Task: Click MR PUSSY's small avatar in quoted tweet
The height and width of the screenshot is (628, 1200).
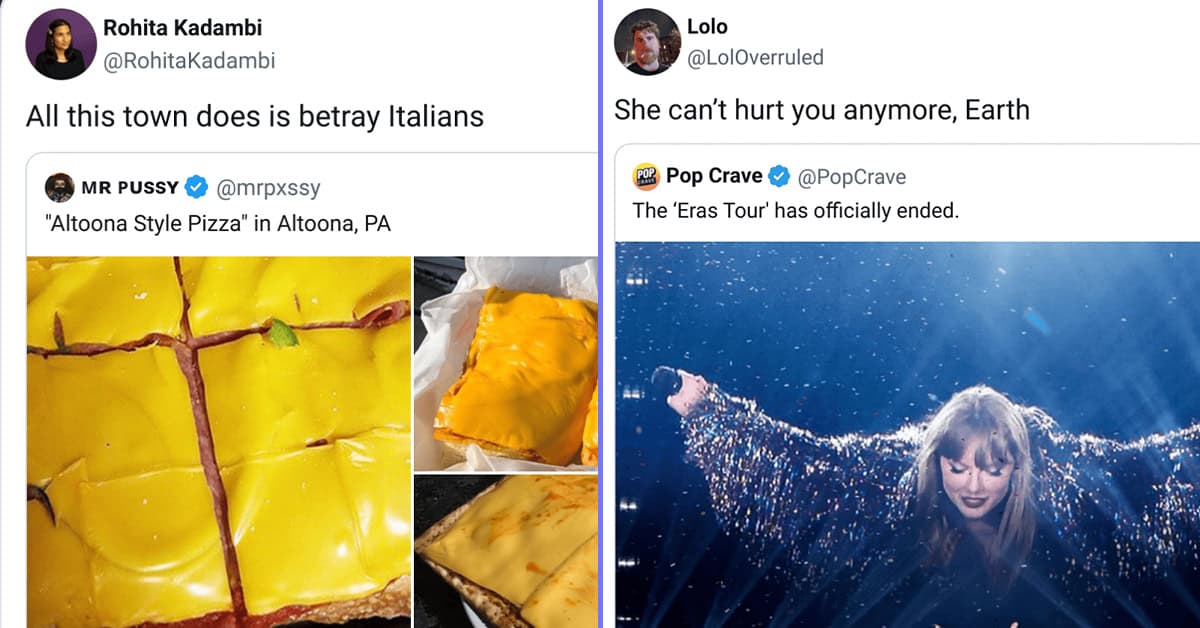Action: tap(59, 187)
